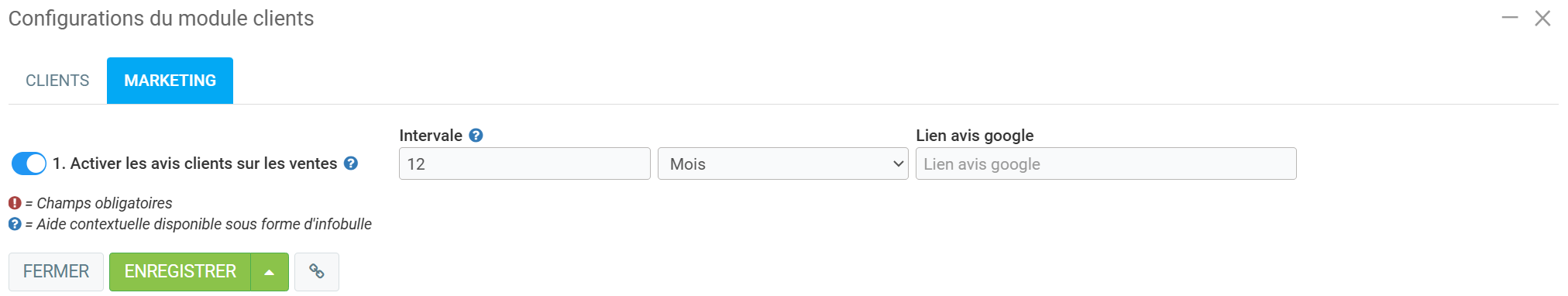This screenshot has width=1568, height=296.
Task: Click help icon beside Activer les avis clients
Action: point(351,163)
